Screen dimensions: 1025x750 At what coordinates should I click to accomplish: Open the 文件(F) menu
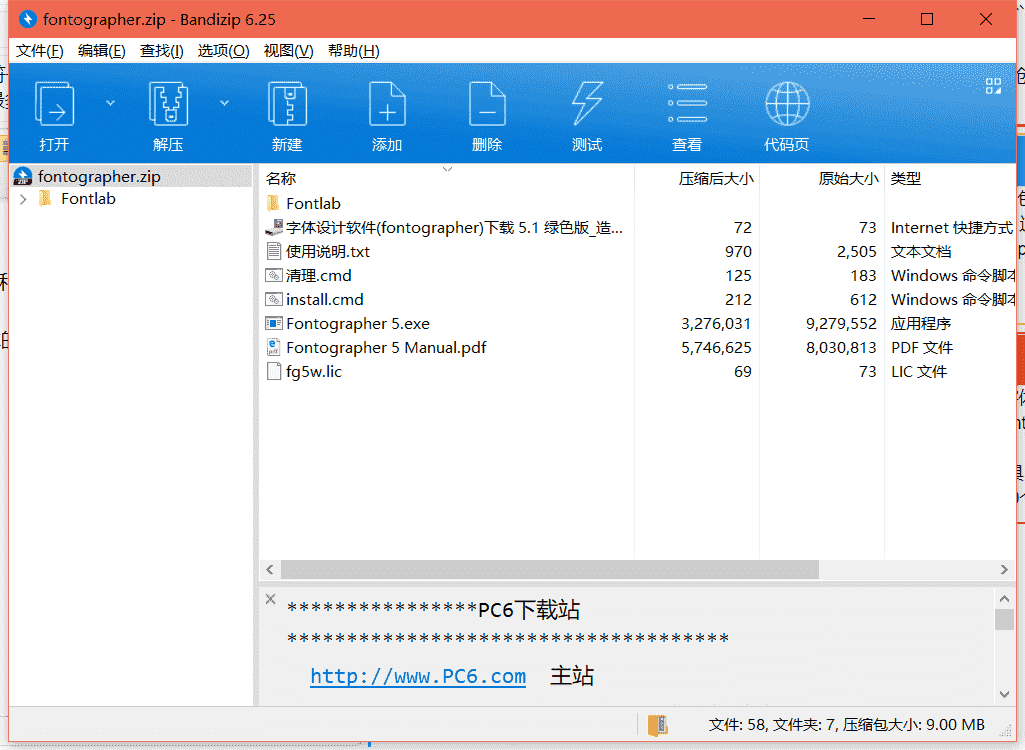[x=40, y=51]
